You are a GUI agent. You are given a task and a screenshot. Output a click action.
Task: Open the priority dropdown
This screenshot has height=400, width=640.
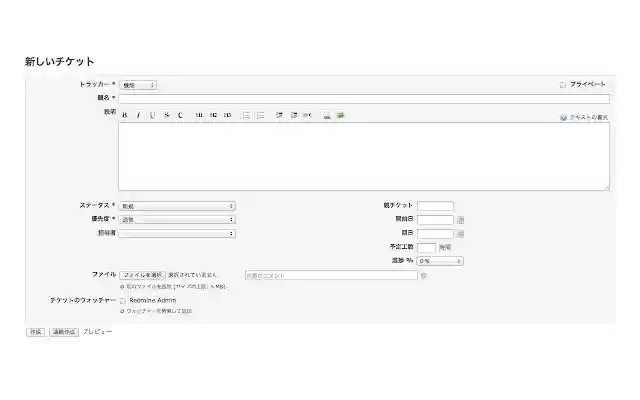[177, 220]
